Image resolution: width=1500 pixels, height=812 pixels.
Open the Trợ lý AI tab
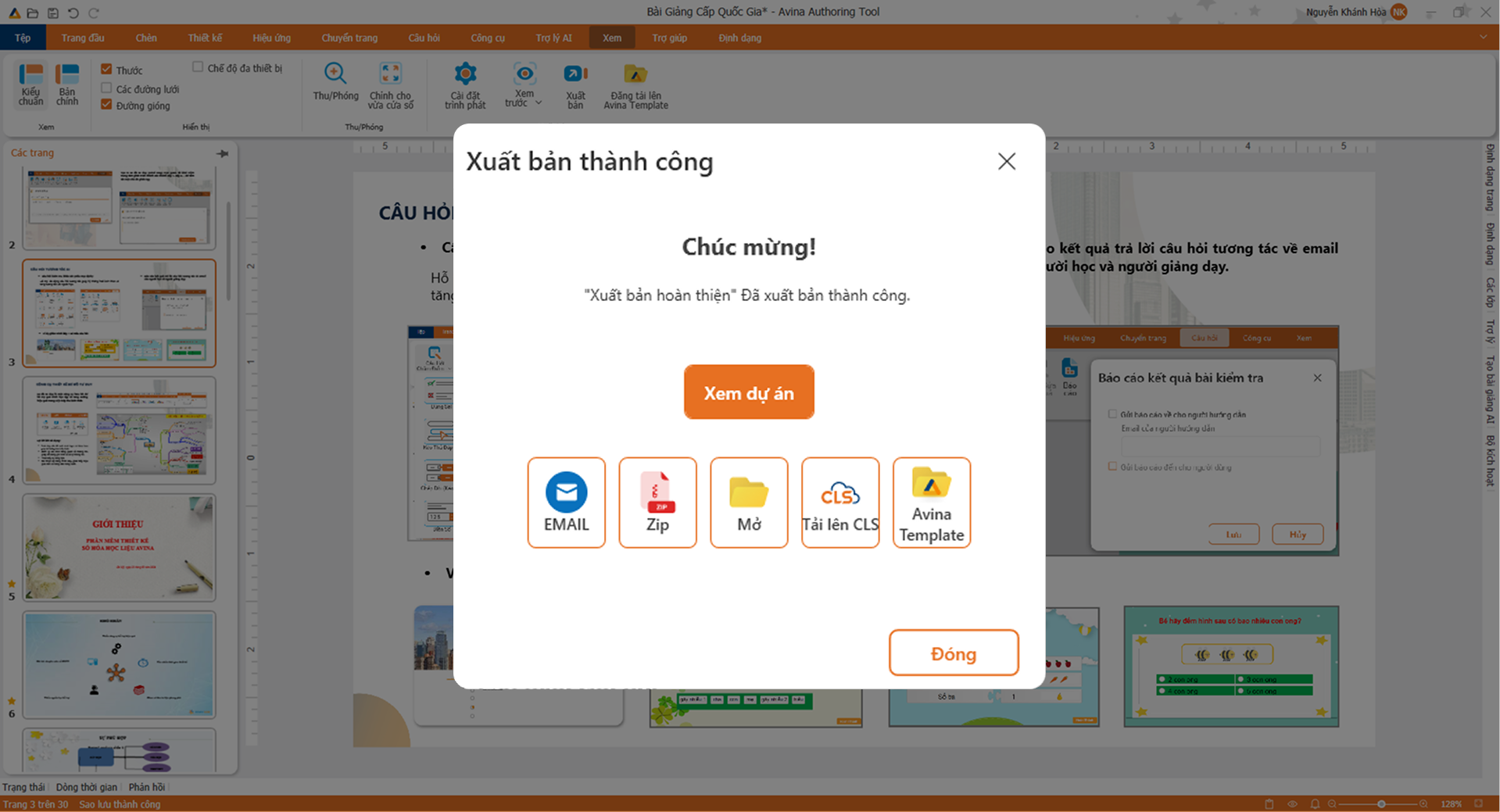pos(553,38)
